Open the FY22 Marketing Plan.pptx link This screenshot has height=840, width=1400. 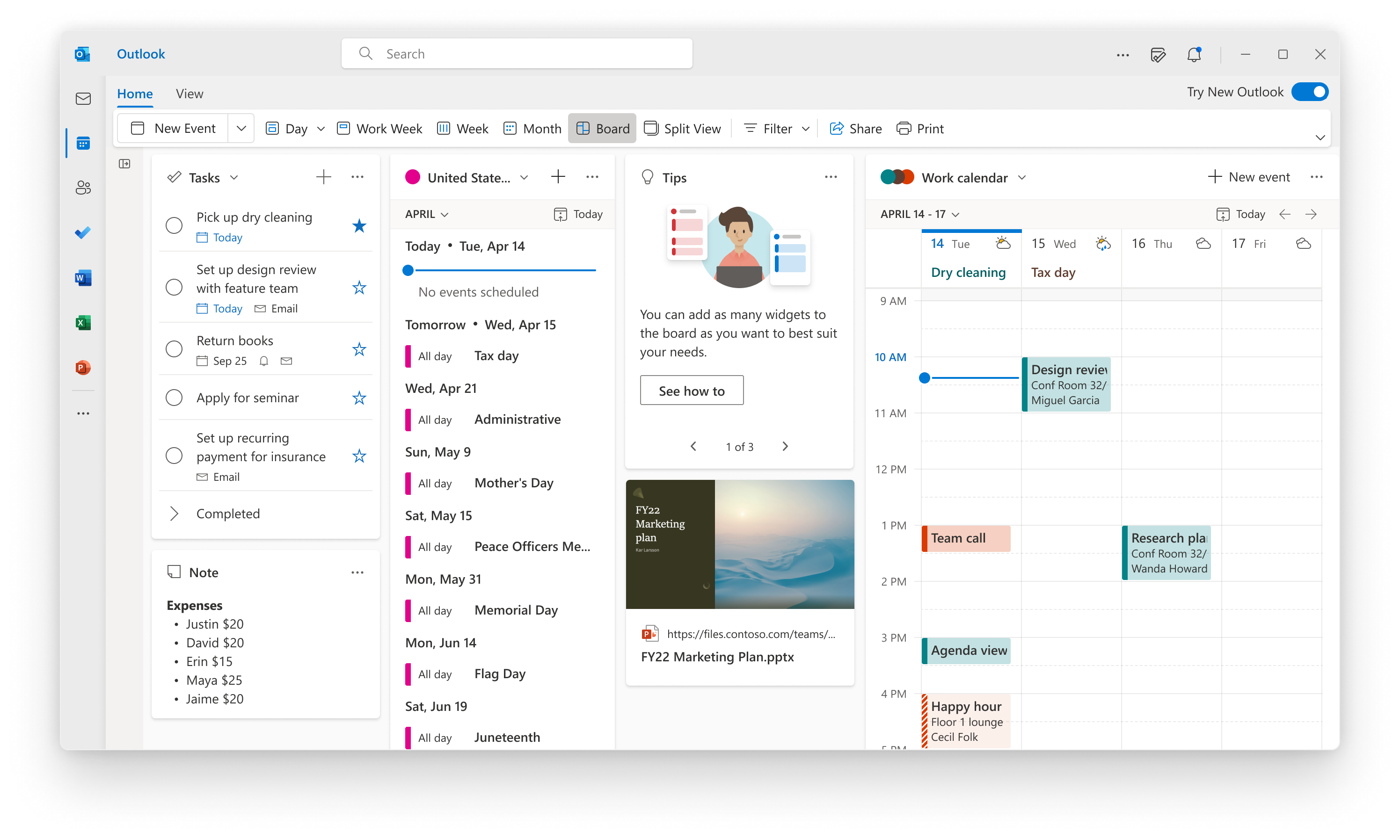[717, 657]
